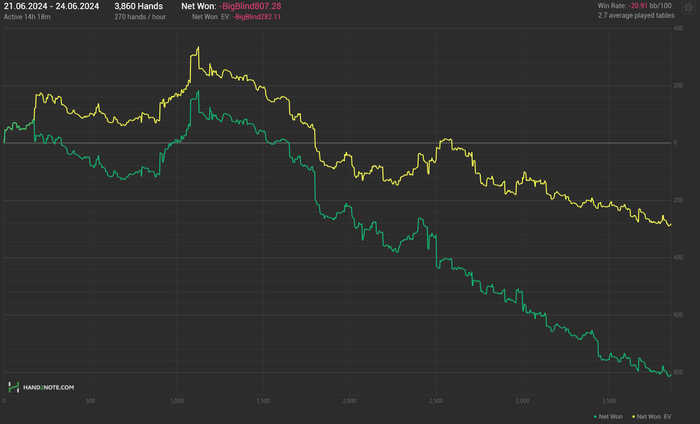This screenshot has width=700, height=424.
Task: Click the 1,000 hands x-axis label
Action: (177, 401)
